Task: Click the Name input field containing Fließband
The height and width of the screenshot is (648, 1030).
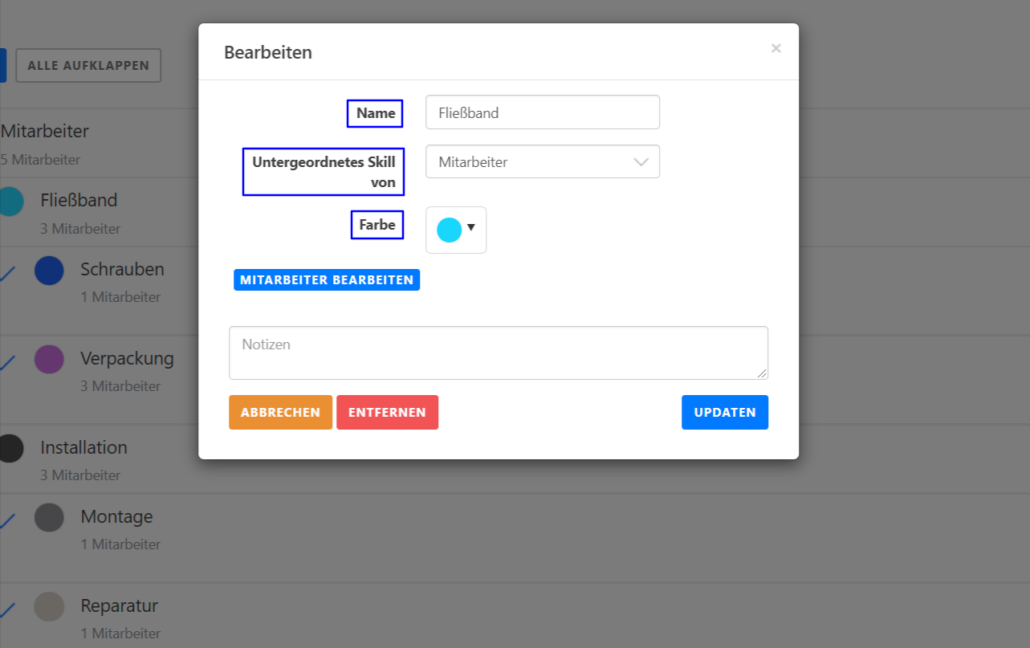Action: 542,113
